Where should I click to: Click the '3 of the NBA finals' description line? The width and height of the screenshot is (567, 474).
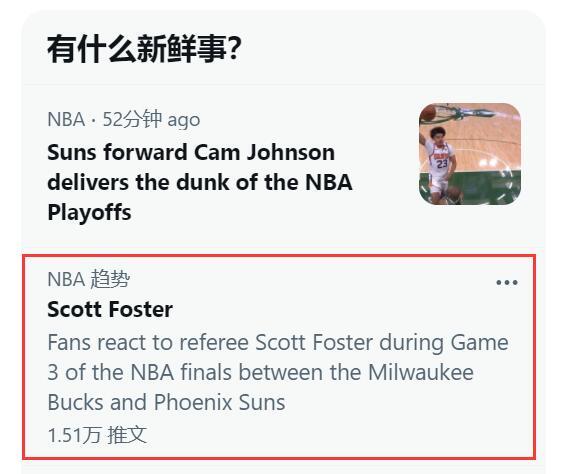[260, 372]
